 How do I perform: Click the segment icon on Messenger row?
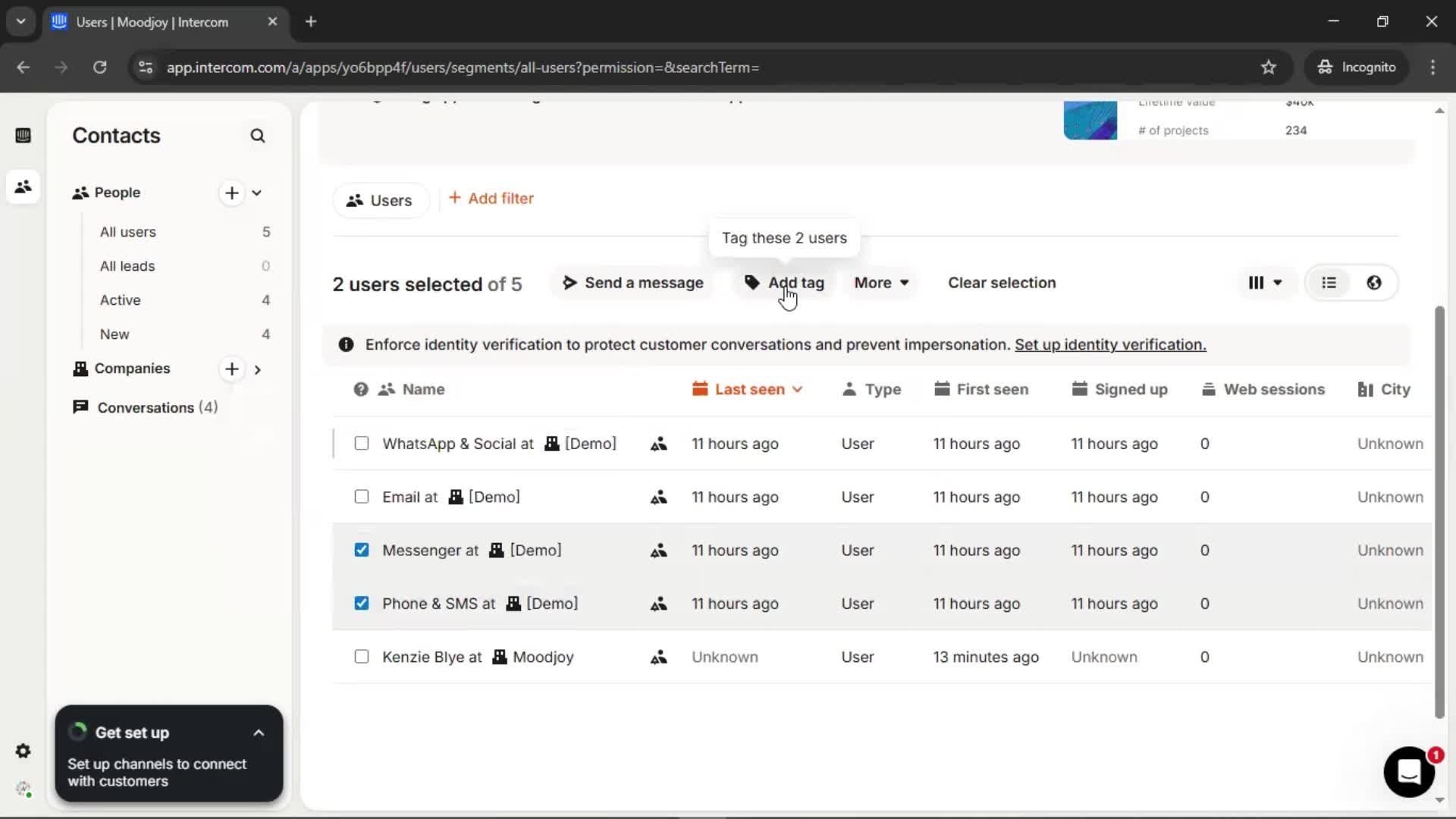pyautogui.click(x=658, y=551)
